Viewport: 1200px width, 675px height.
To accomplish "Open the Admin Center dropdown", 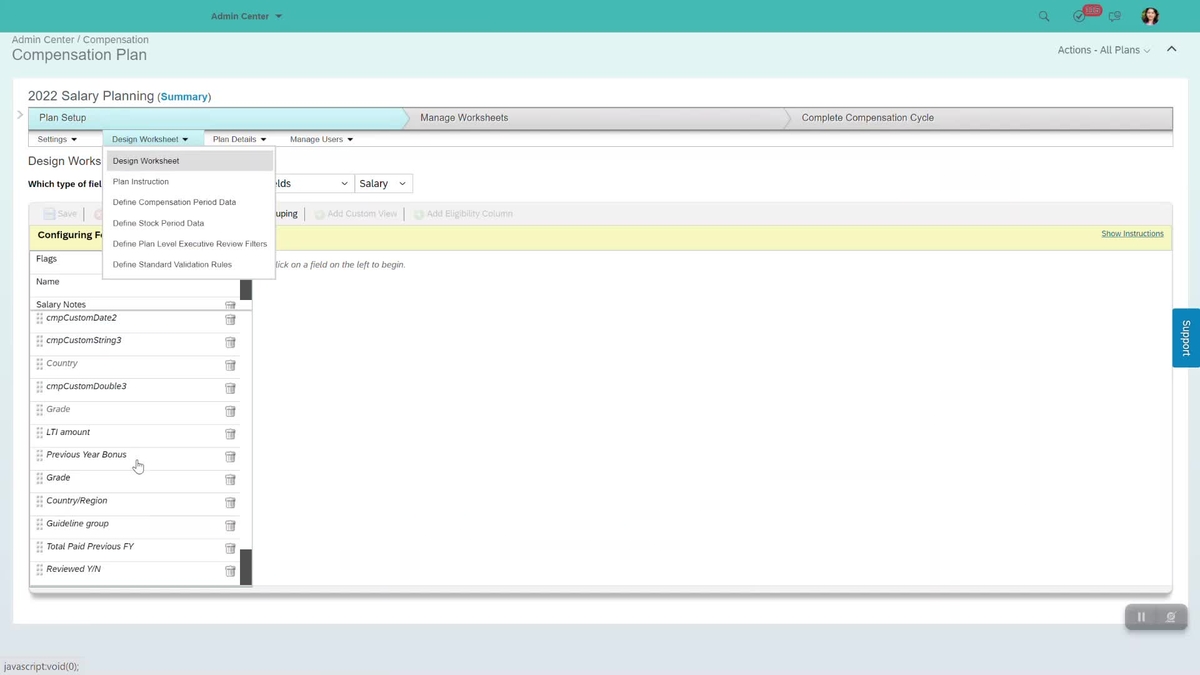I will (246, 16).
